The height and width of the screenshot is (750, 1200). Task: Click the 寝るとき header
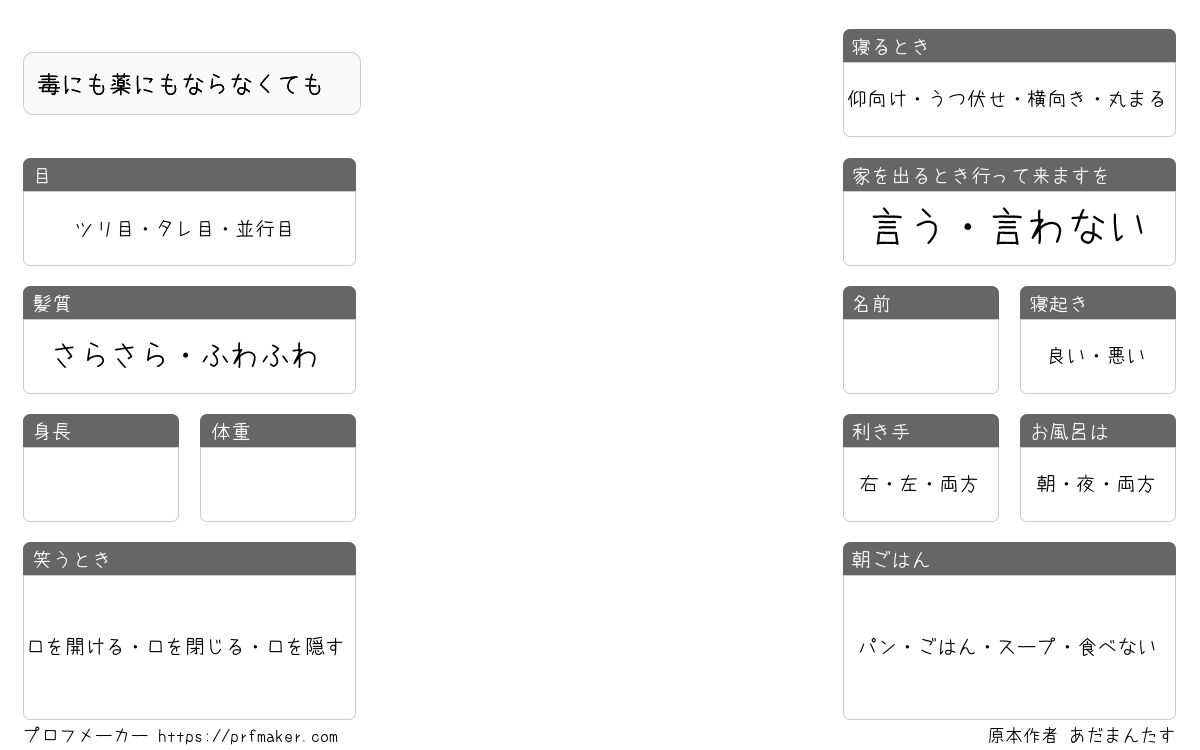(x=1009, y=46)
